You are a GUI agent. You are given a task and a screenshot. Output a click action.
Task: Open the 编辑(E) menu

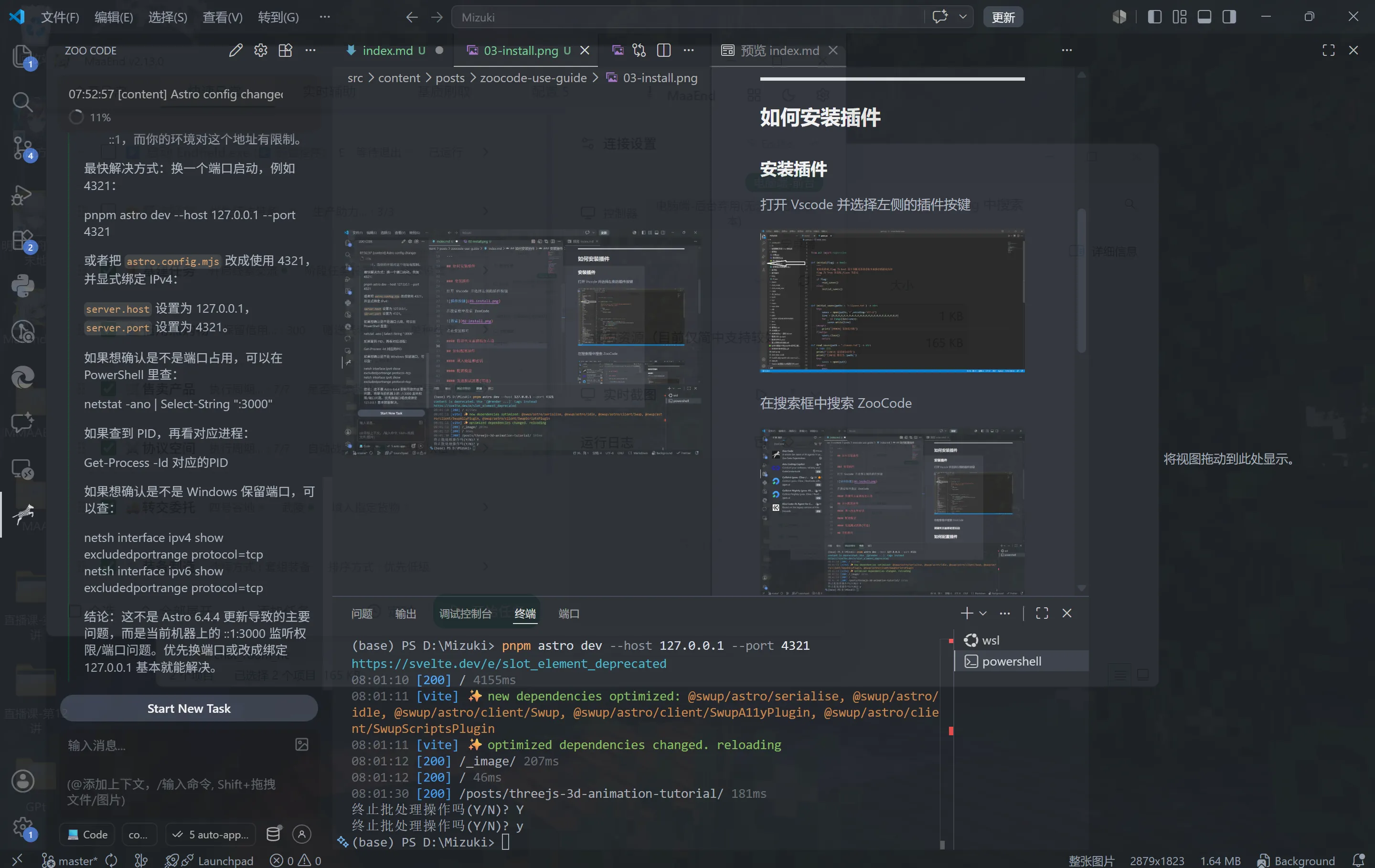click(114, 17)
